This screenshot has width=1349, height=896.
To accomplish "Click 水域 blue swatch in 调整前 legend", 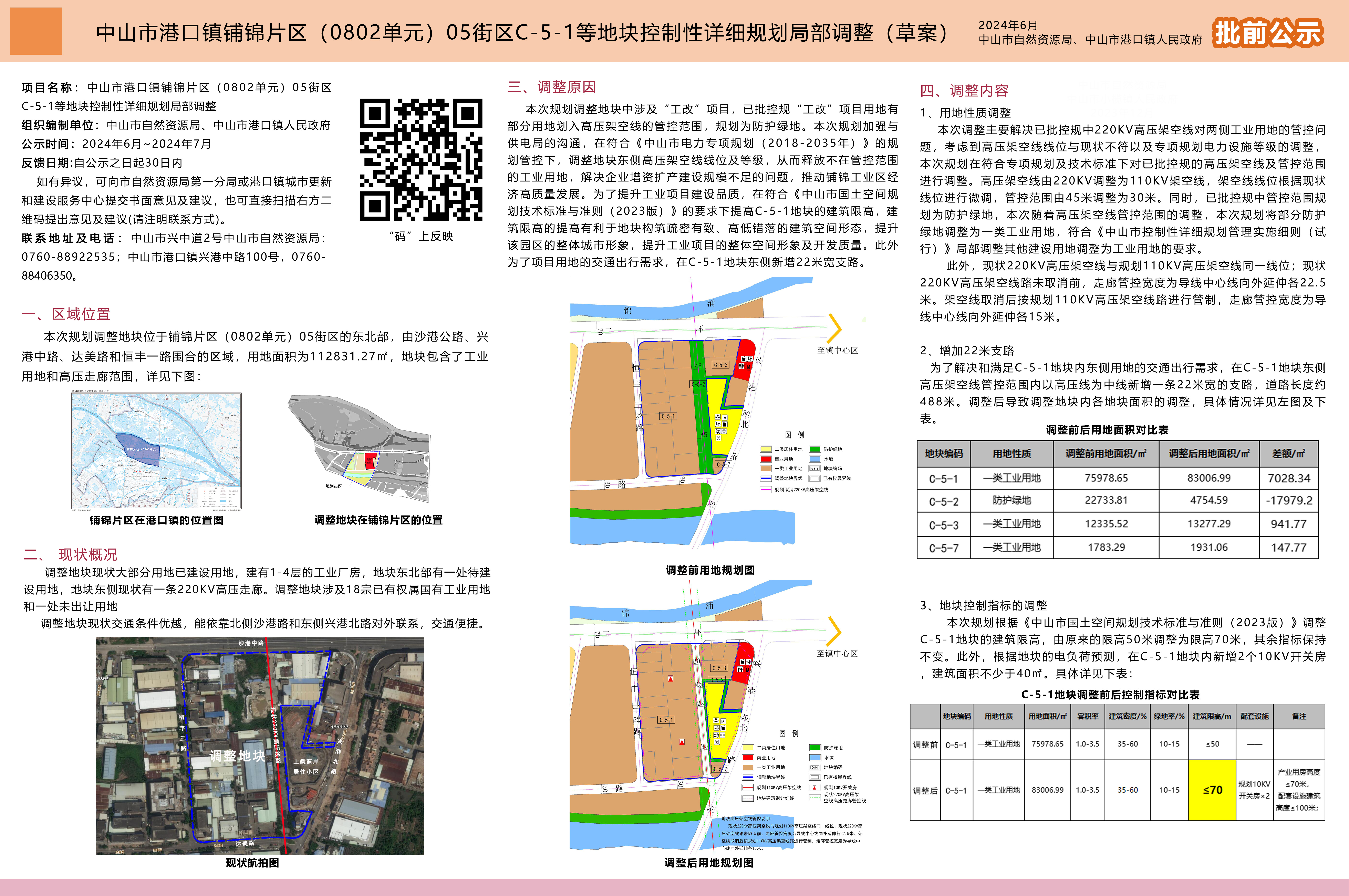I will coord(815,459).
